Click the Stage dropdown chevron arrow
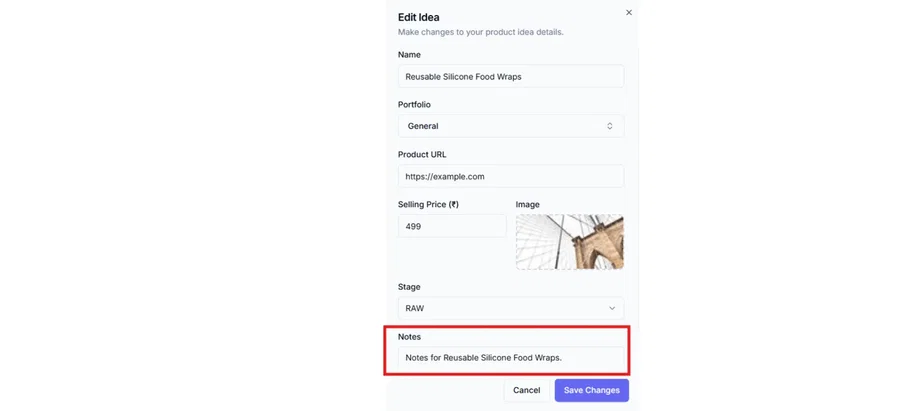 click(612, 308)
